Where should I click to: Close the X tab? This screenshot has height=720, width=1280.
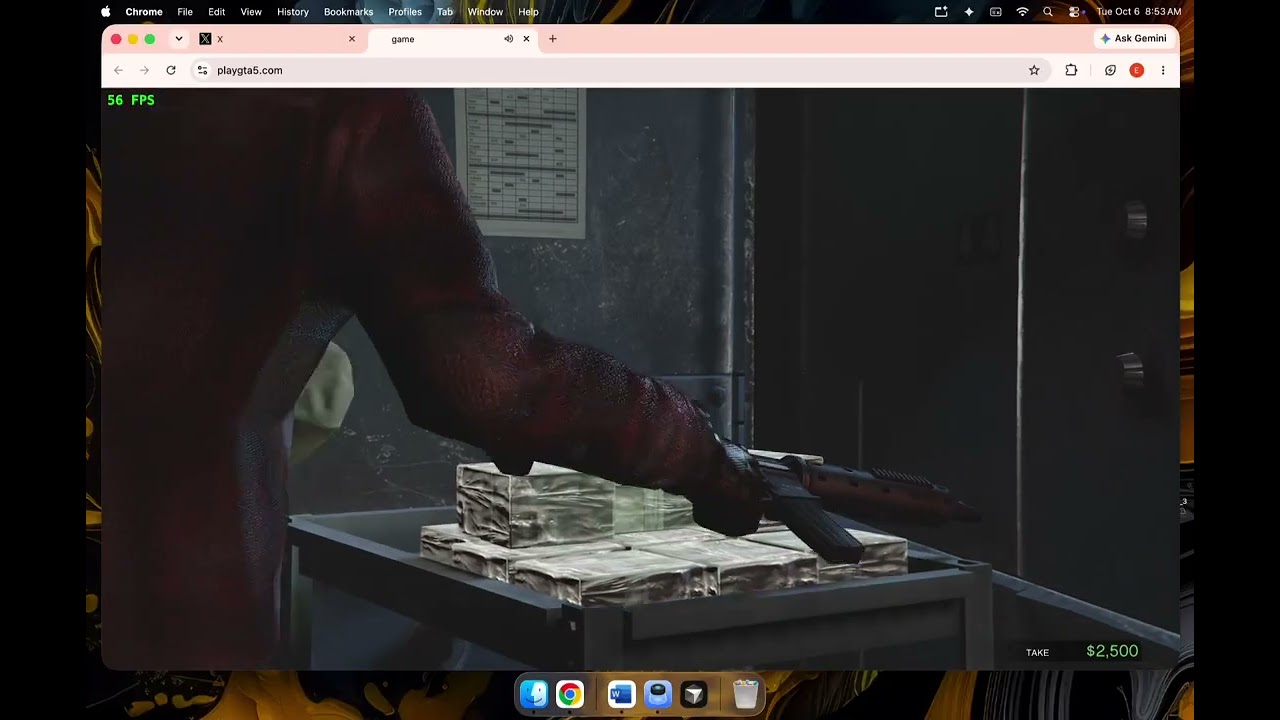[x=351, y=39]
